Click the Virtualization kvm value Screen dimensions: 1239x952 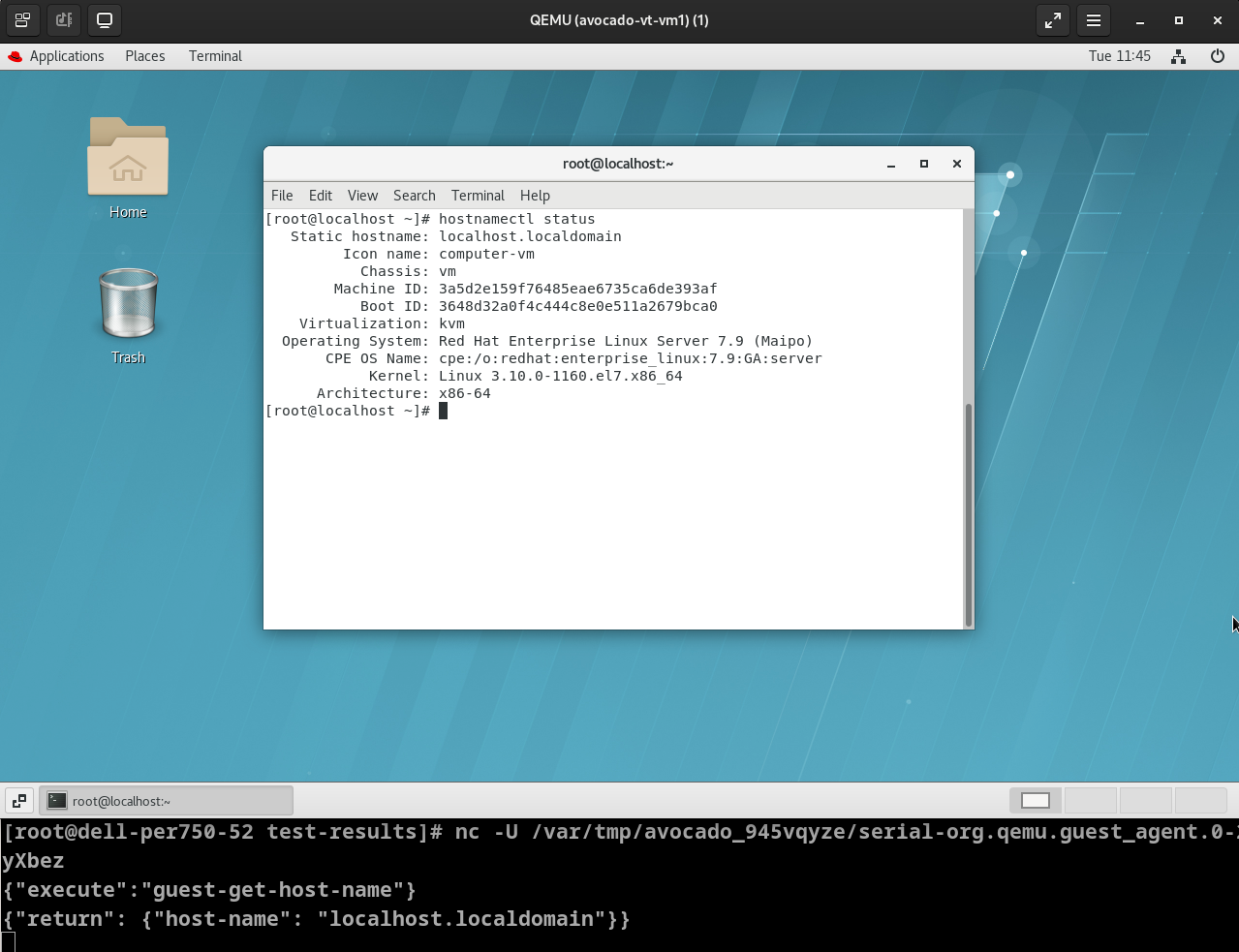pos(451,323)
